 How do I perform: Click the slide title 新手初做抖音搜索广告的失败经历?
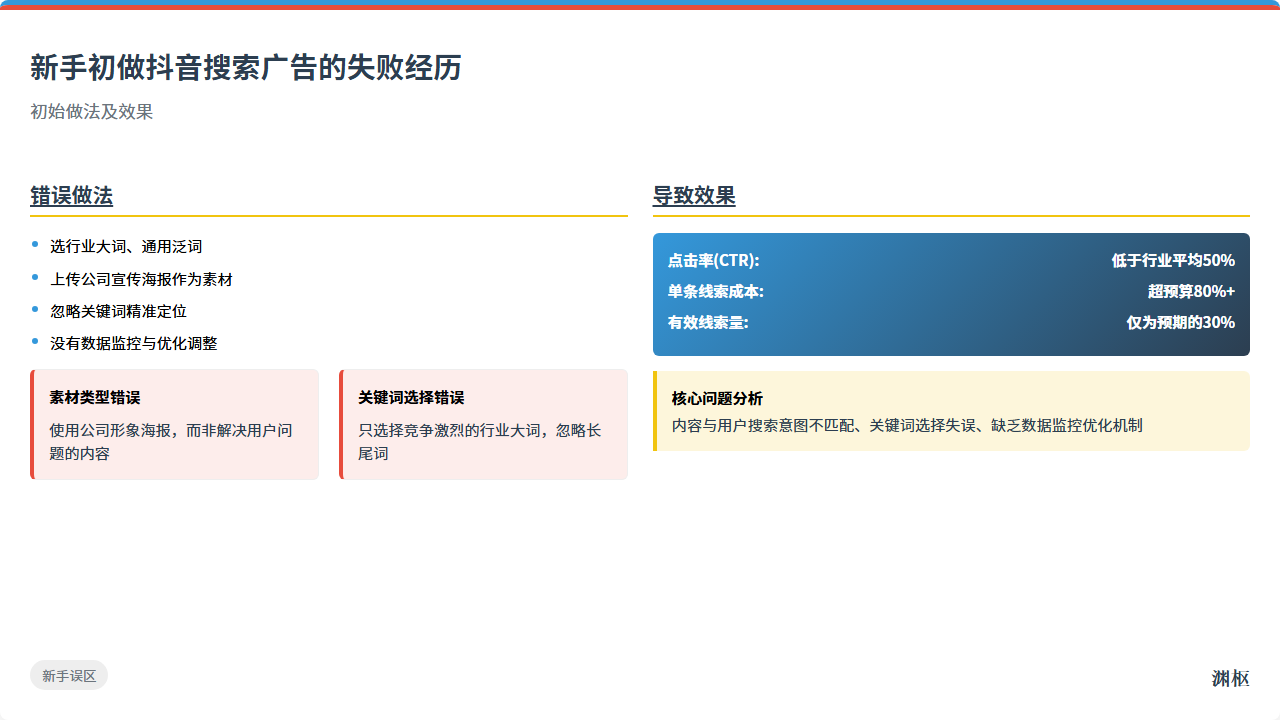246,68
